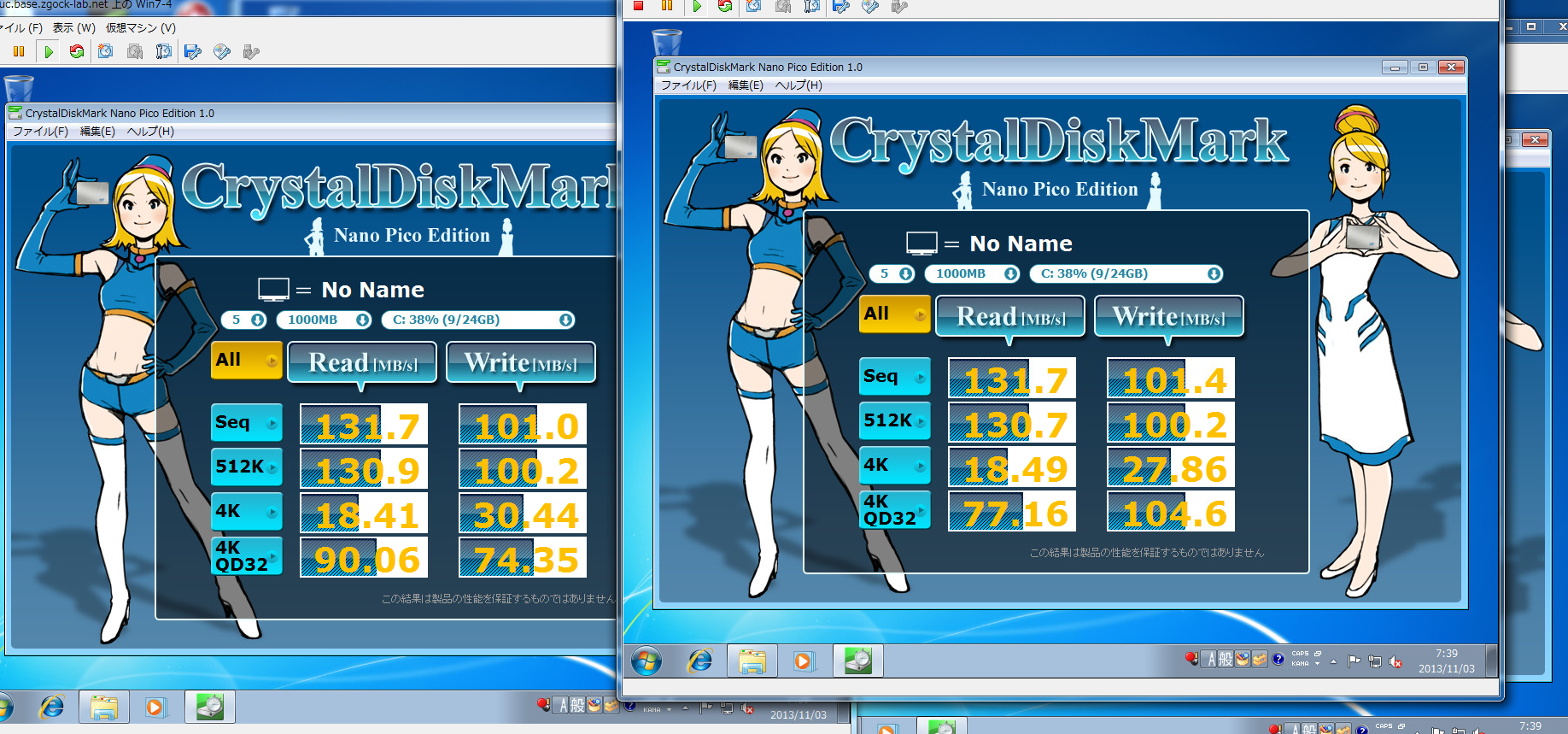Open snapshot manager from left console toolbar
Screen dimensions: 1568x734
[x=163, y=52]
